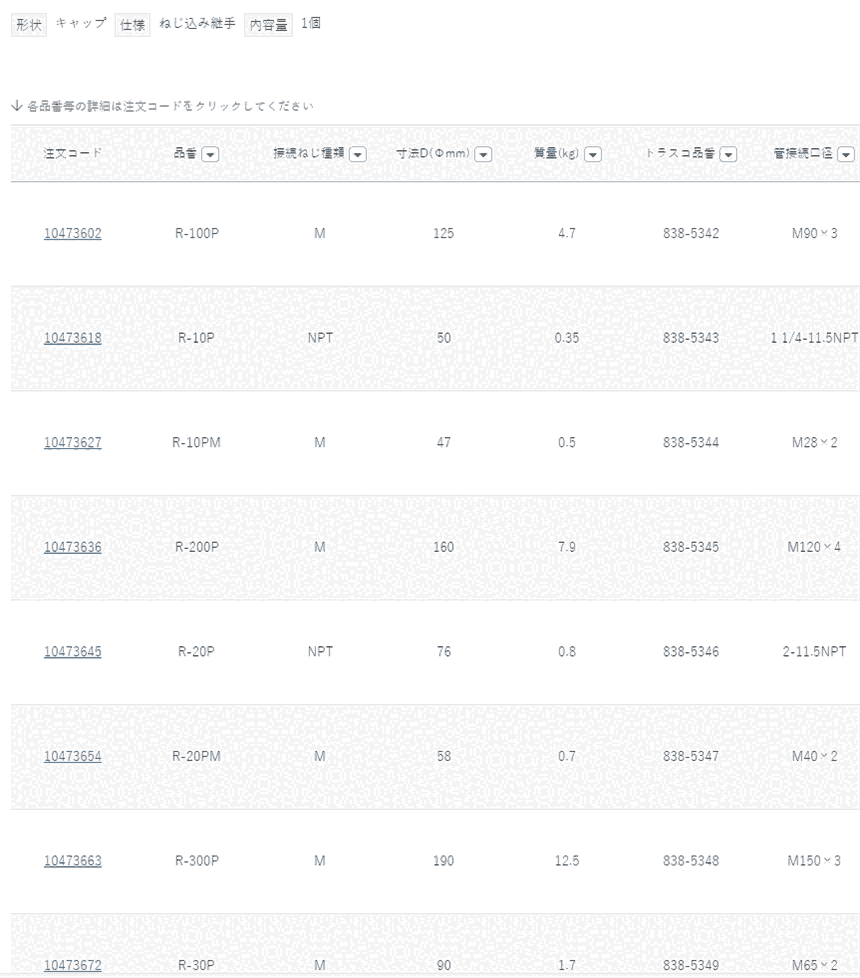Open order code 10473663 details

click(x=72, y=861)
